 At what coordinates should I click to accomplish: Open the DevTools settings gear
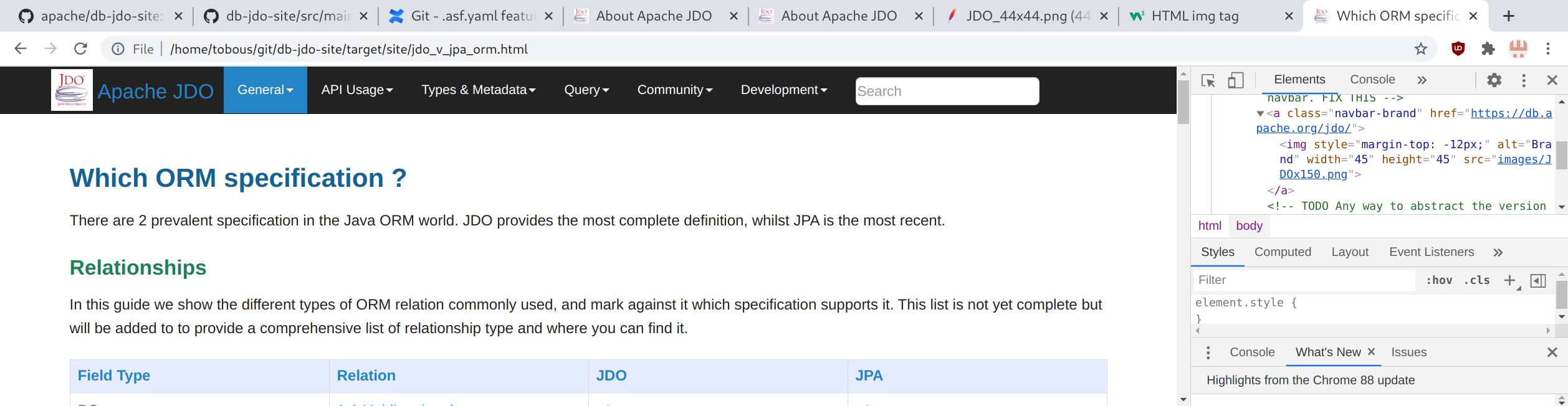click(1494, 80)
